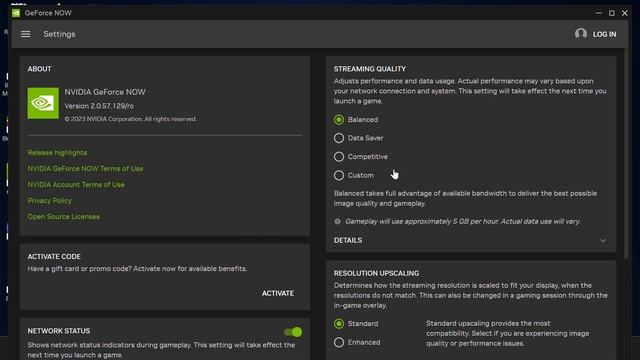Image resolution: width=640 pixels, height=360 pixels.
Task: Click the DETAILS section label
Action: pyautogui.click(x=348, y=240)
